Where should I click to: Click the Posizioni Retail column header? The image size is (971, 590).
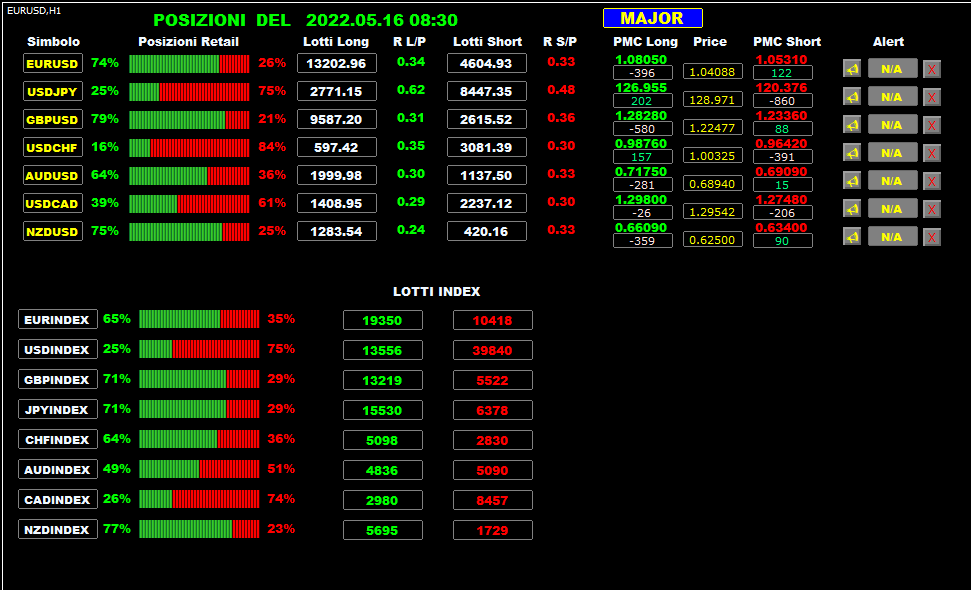pos(188,41)
